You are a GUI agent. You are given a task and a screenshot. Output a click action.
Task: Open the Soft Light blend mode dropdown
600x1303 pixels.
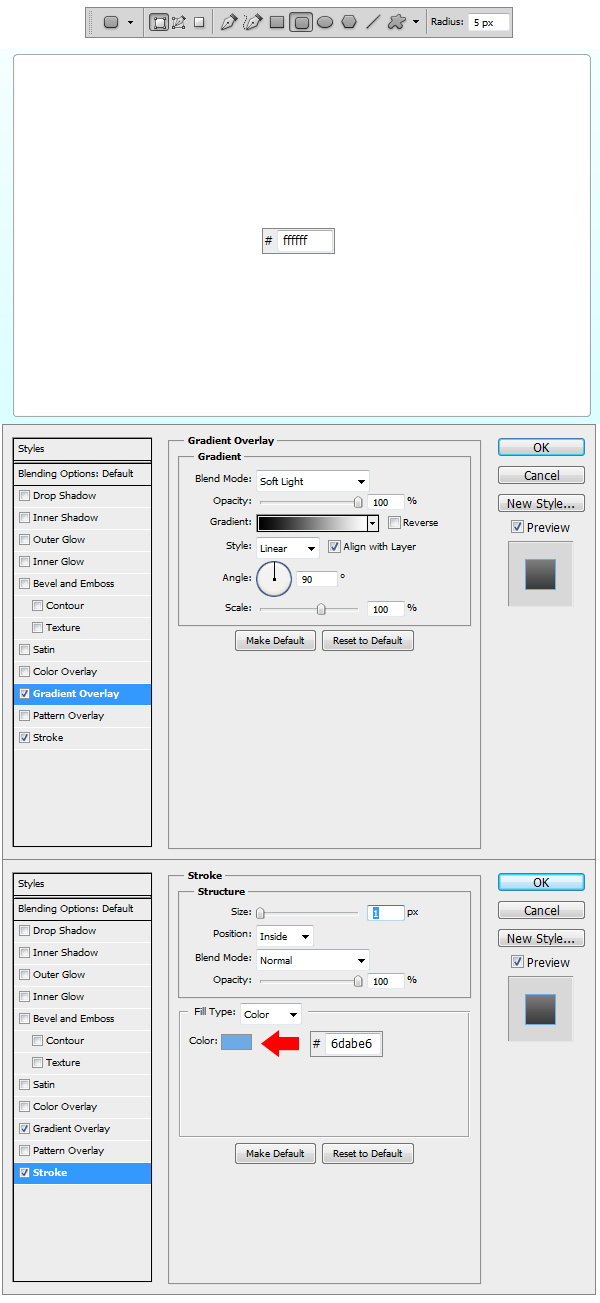312,481
